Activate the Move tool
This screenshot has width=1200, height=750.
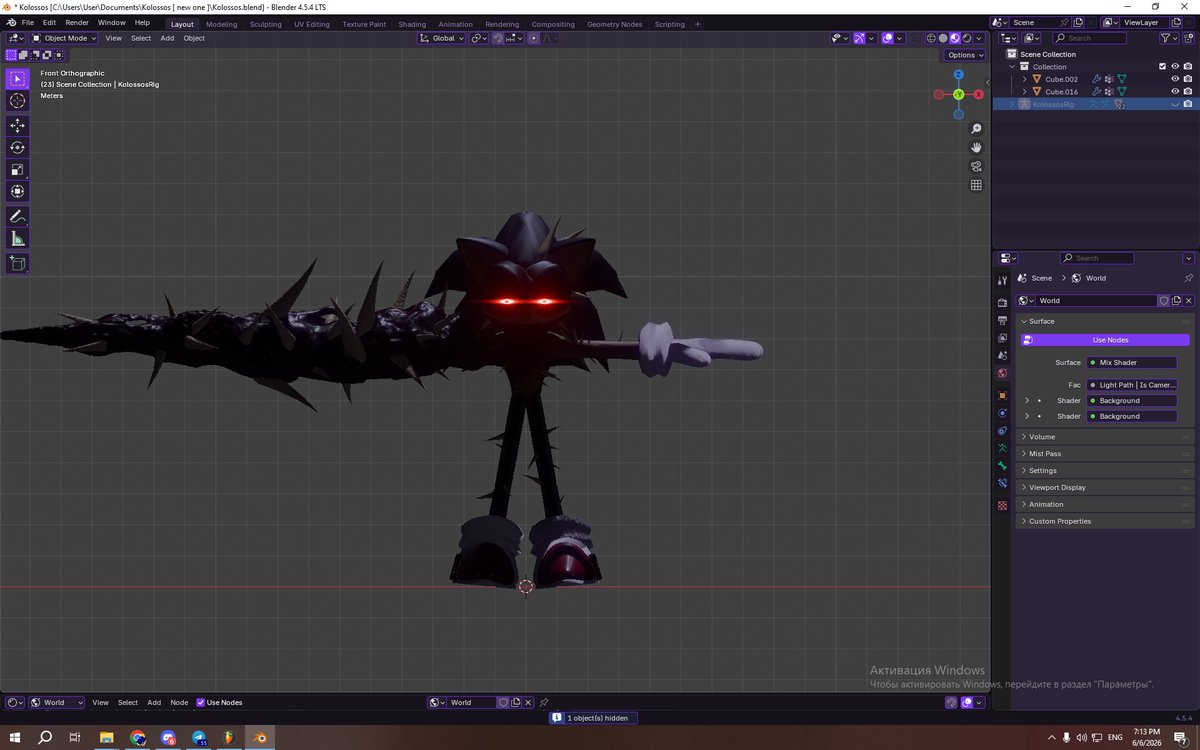tap(18, 125)
